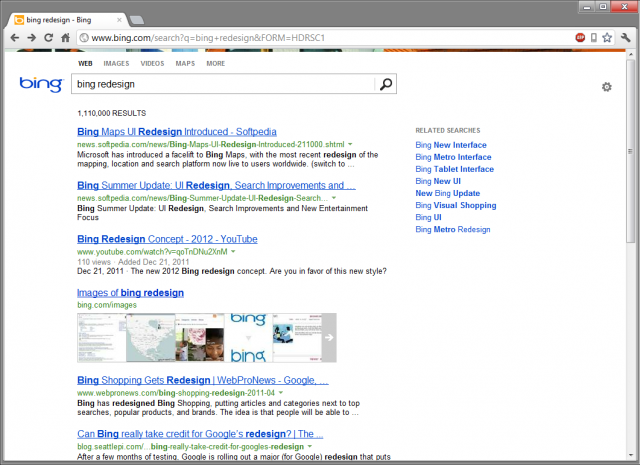The image size is (640, 465).
Task: Click the browser address bar URL
Action: [x=208, y=38]
